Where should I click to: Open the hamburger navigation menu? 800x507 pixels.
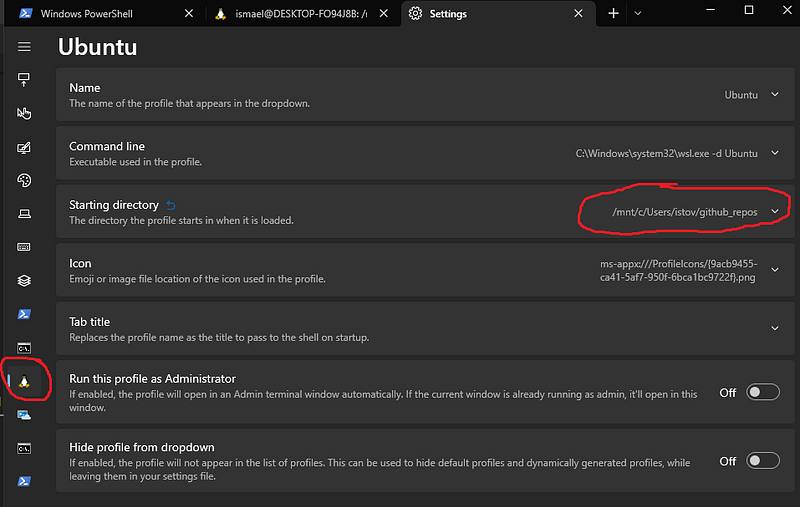pos(24,47)
